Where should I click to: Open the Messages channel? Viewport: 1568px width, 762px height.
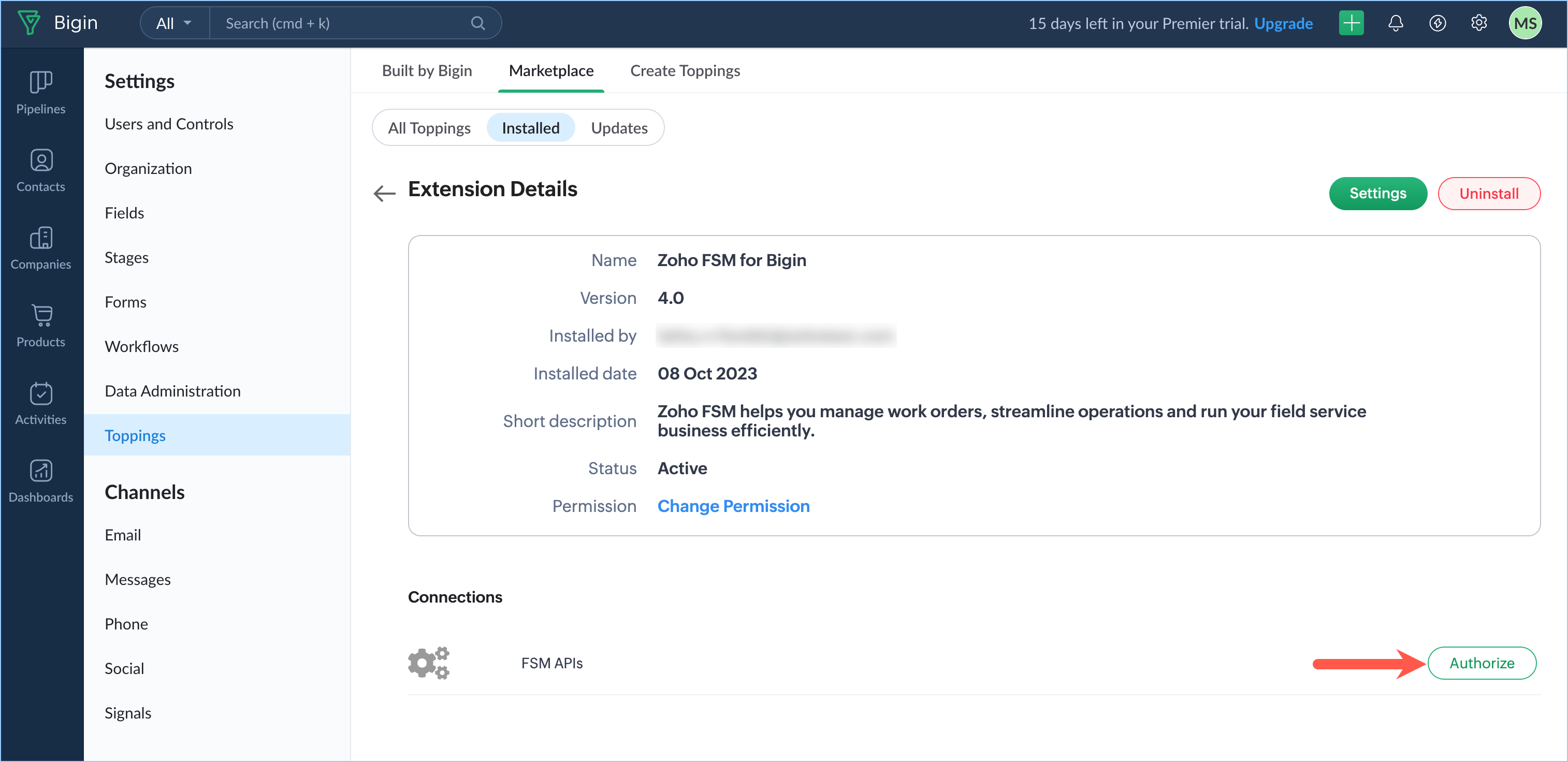138,579
